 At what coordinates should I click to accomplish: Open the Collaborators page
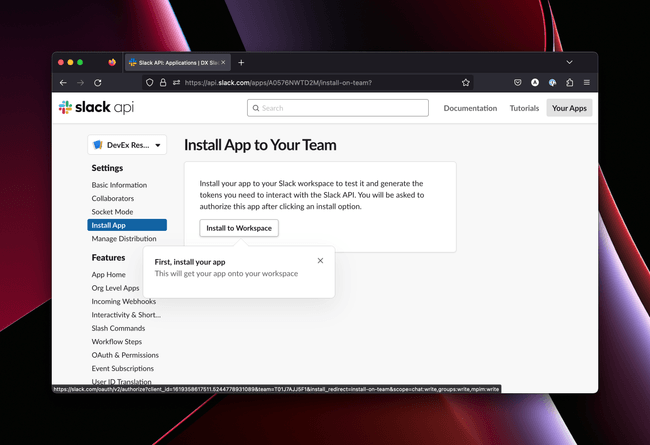(x=113, y=198)
